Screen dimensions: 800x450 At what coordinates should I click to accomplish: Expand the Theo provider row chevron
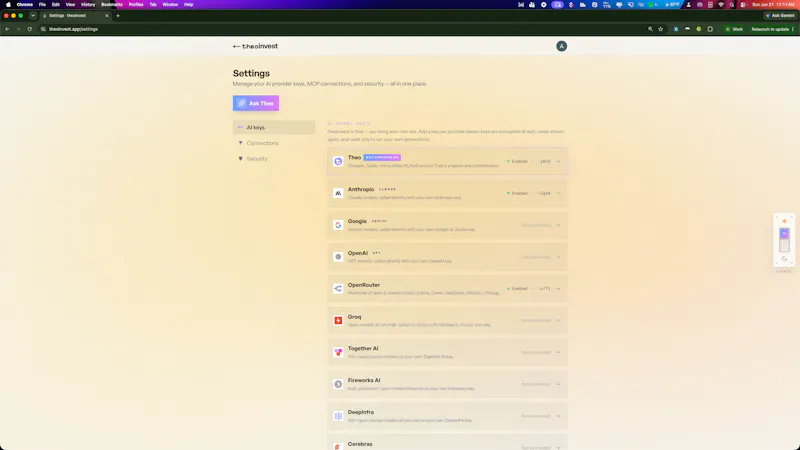pos(558,162)
